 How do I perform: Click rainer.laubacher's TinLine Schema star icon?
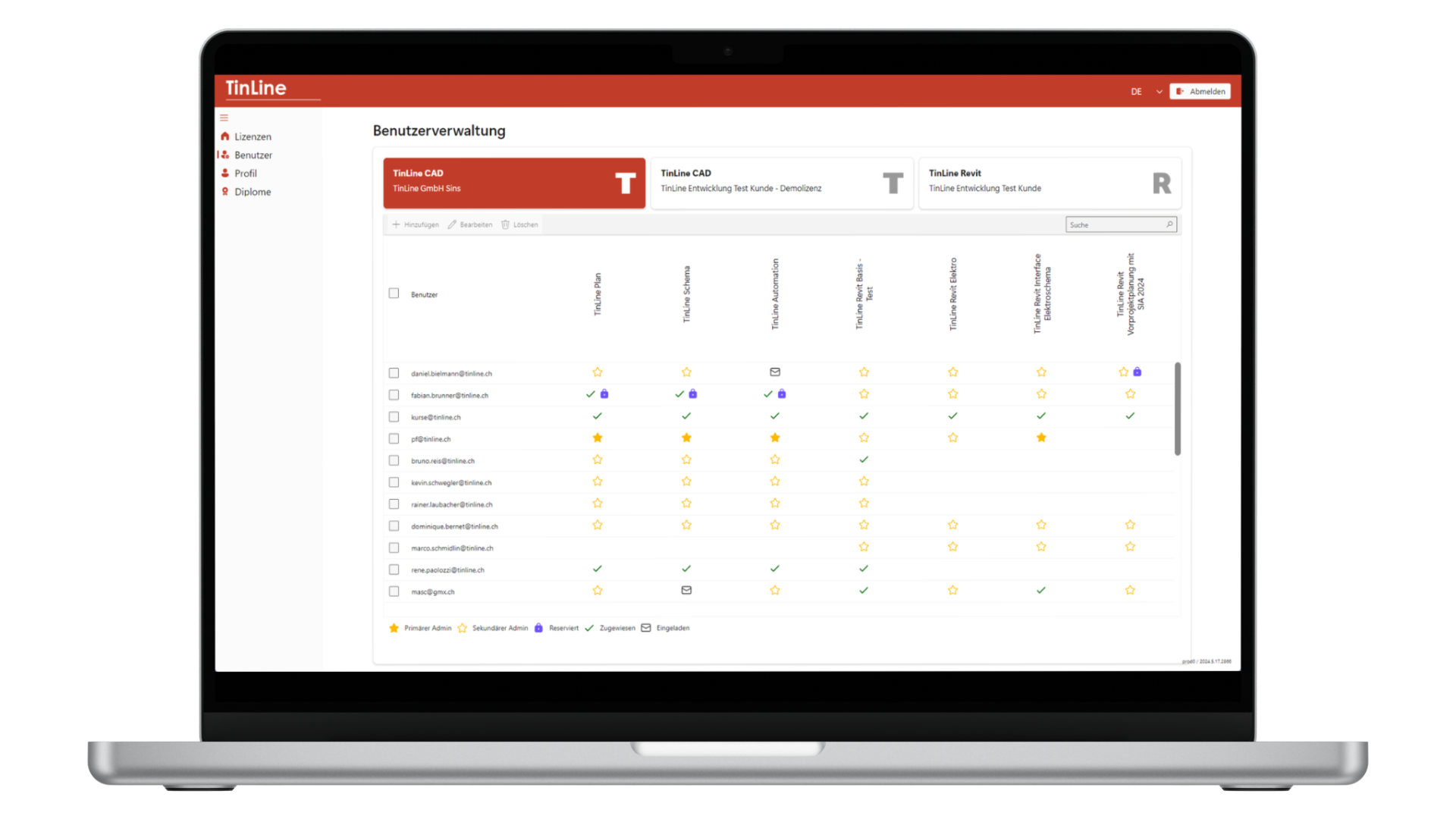(x=686, y=503)
